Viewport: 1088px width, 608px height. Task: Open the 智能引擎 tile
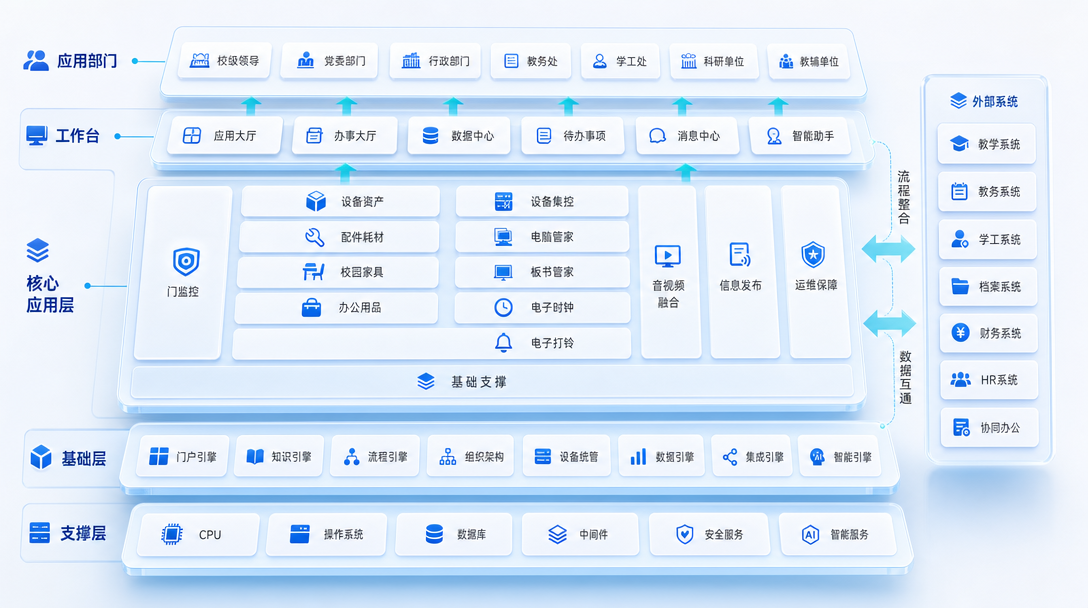[x=839, y=457]
